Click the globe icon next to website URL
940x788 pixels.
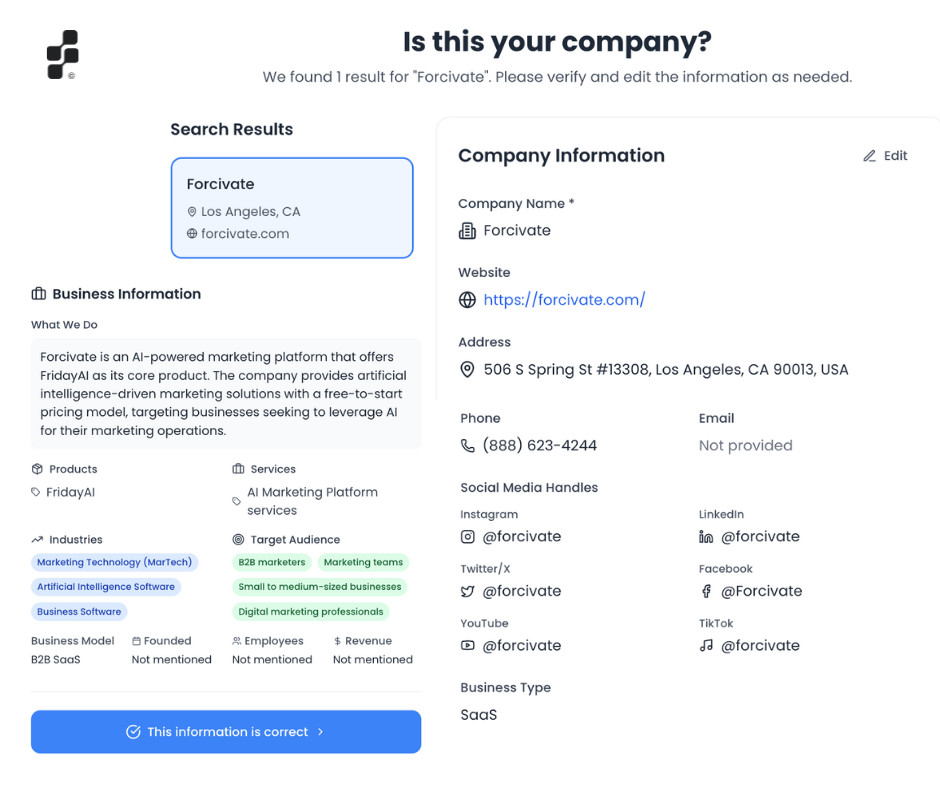click(467, 300)
